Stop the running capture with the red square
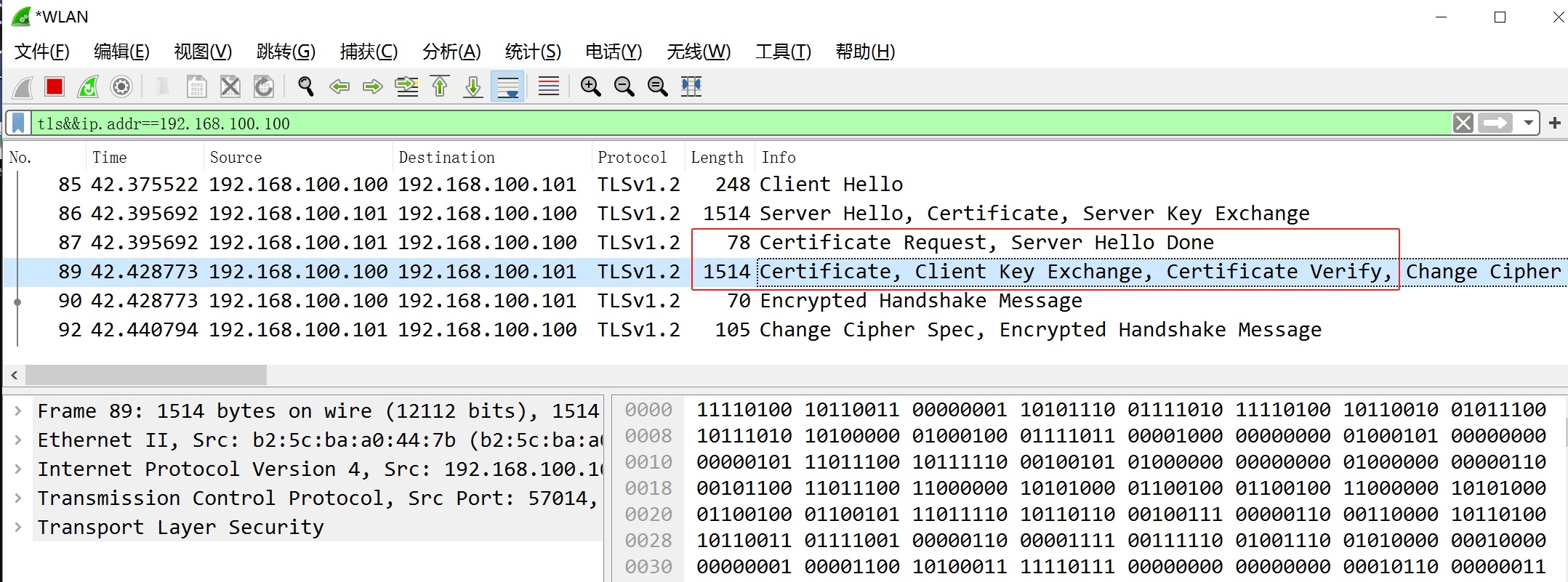Viewport: 1568px width, 582px height. click(x=55, y=87)
